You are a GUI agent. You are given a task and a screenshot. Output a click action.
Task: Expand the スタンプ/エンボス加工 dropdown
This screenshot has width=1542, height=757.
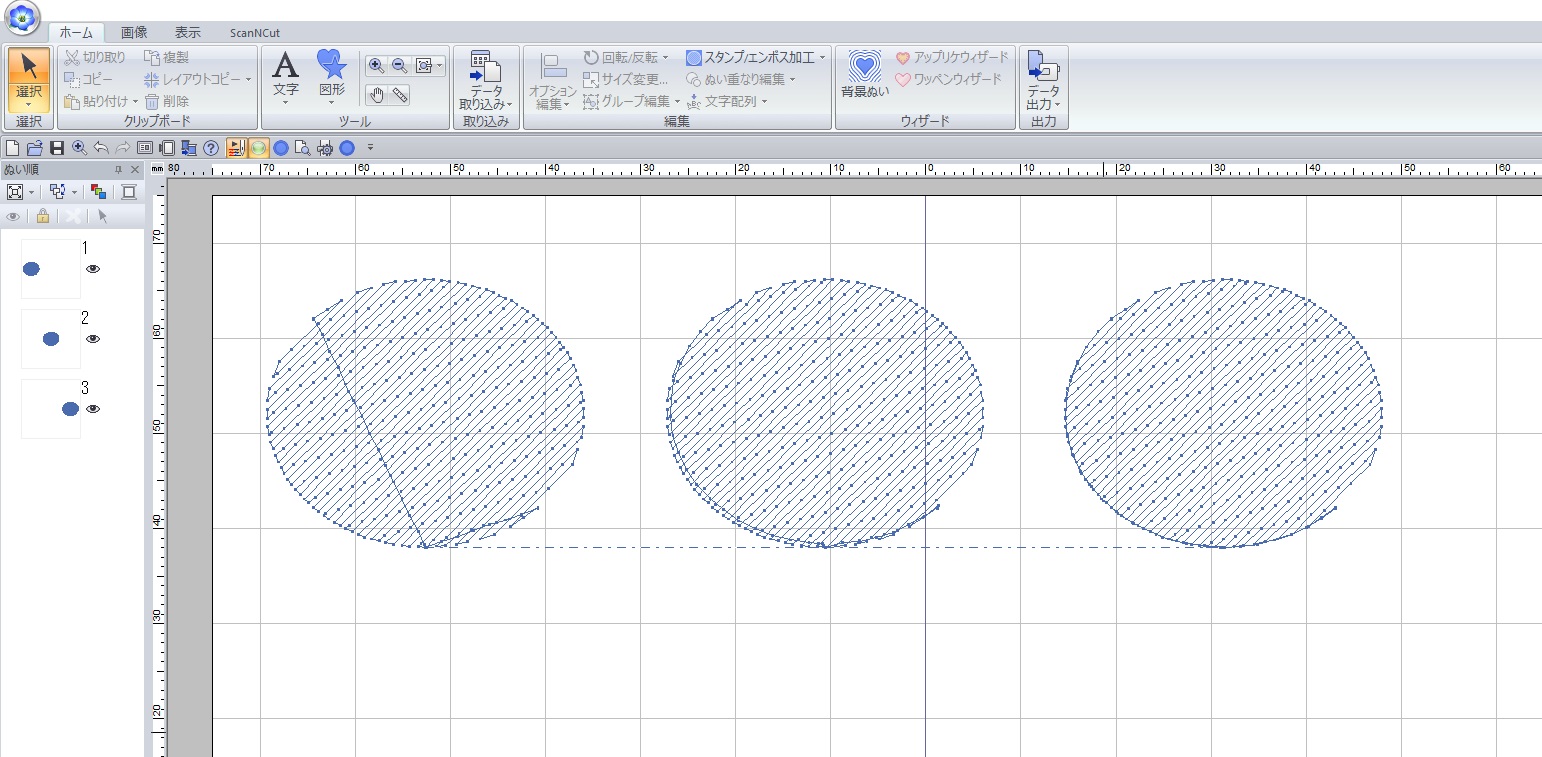[x=823, y=58]
